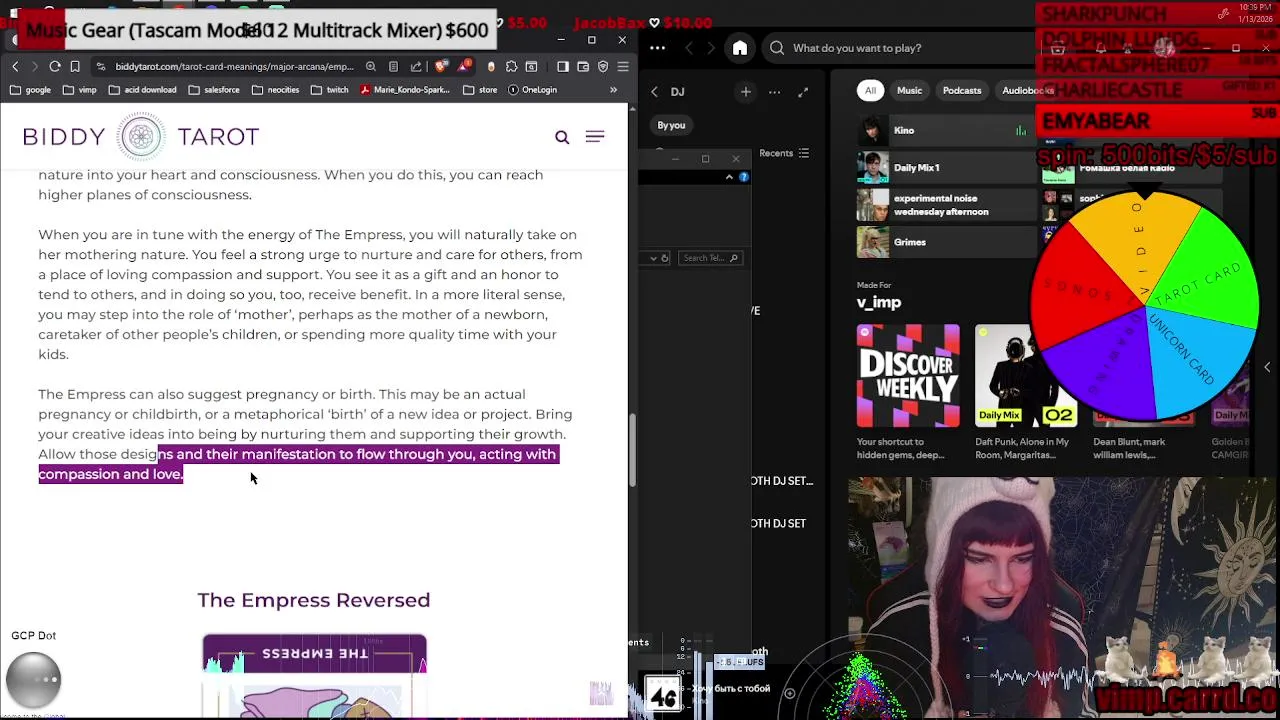The height and width of the screenshot is (720, 1280).
Task: Open the Recents sort dropdown
Action: [x=784, y=153]
